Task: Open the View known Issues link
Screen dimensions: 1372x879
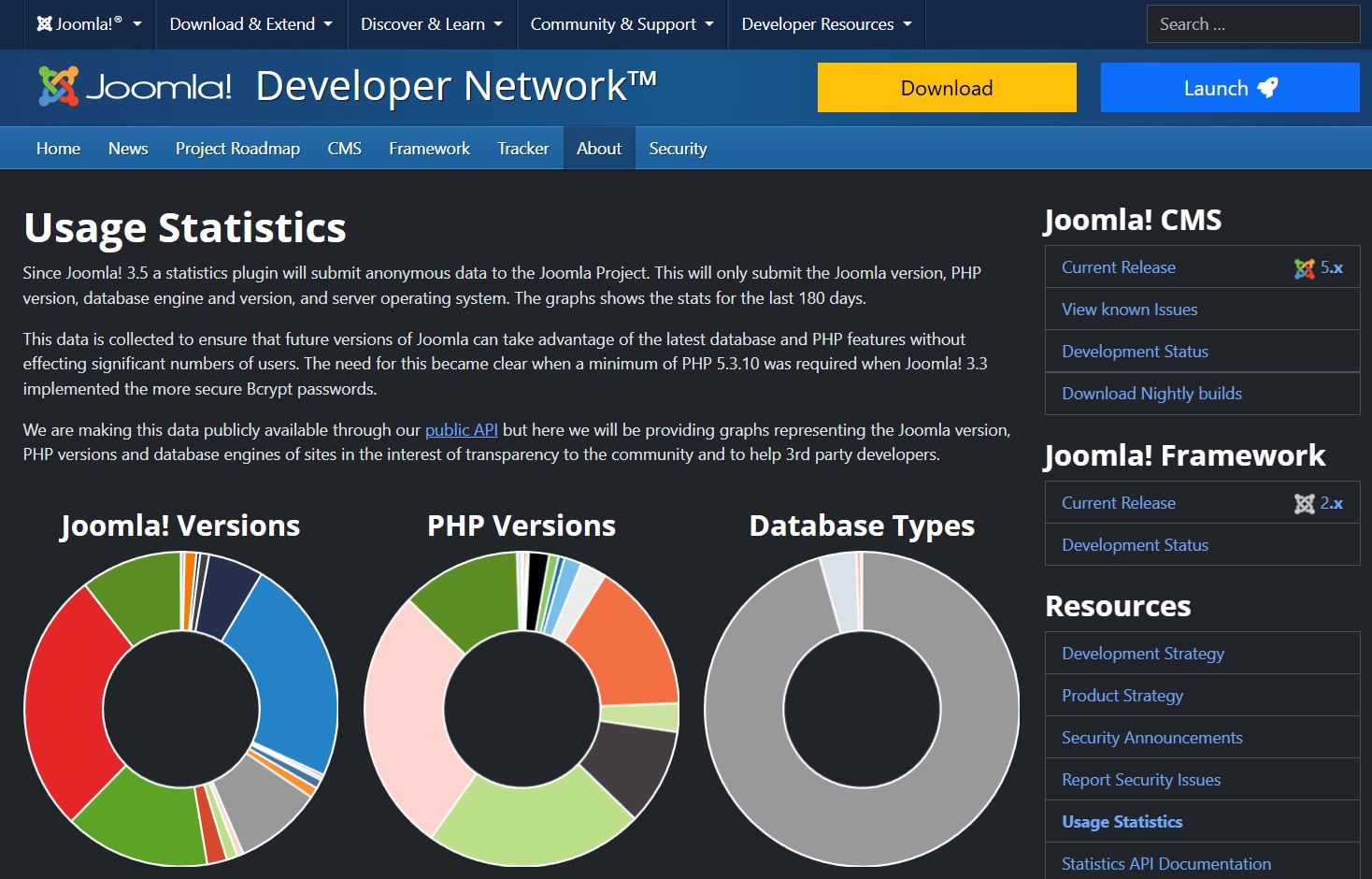Action: tap(1129, 310)
